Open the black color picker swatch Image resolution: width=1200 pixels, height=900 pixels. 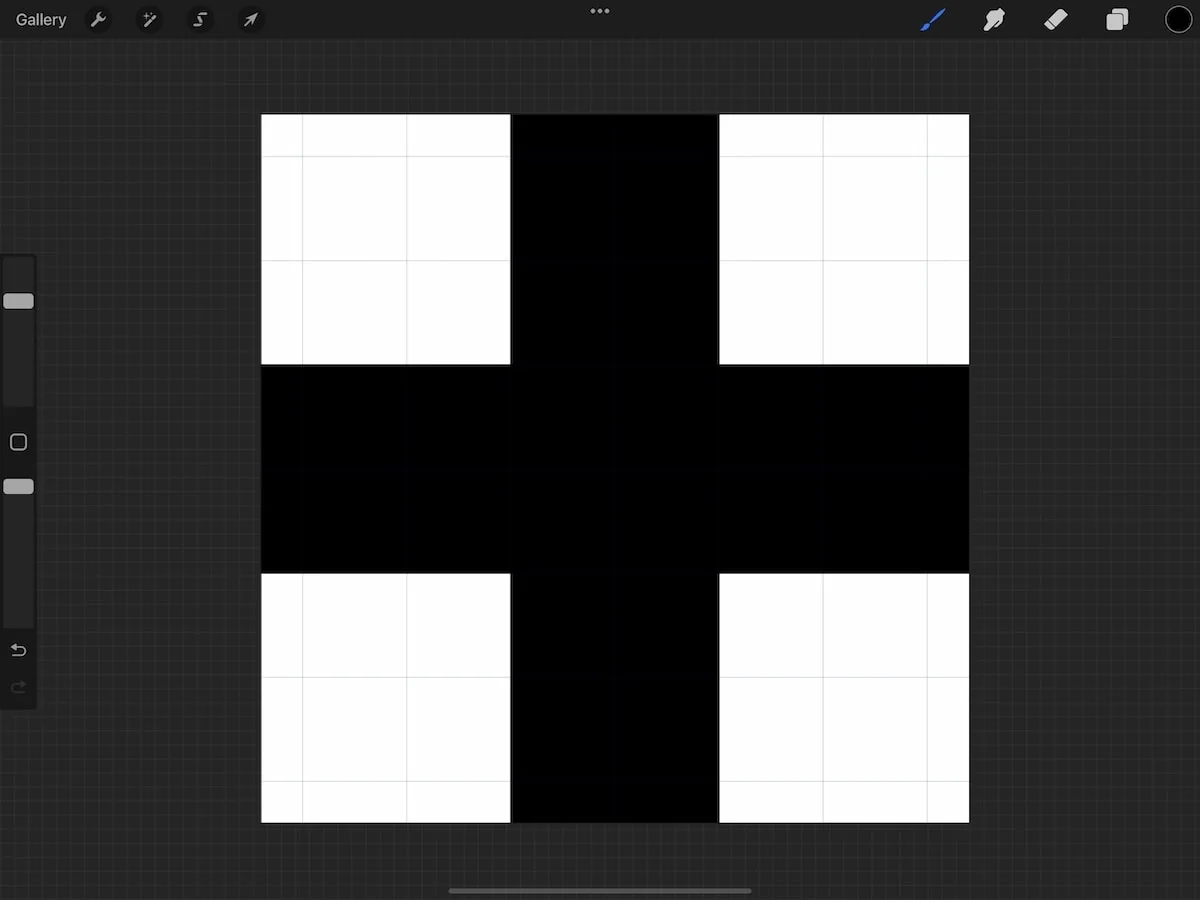click(x=1179, y=19)
